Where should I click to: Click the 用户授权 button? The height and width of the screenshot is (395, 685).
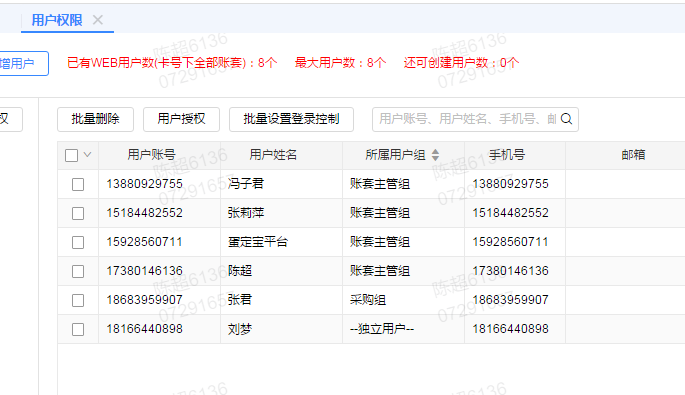click(x=181, y=119)
